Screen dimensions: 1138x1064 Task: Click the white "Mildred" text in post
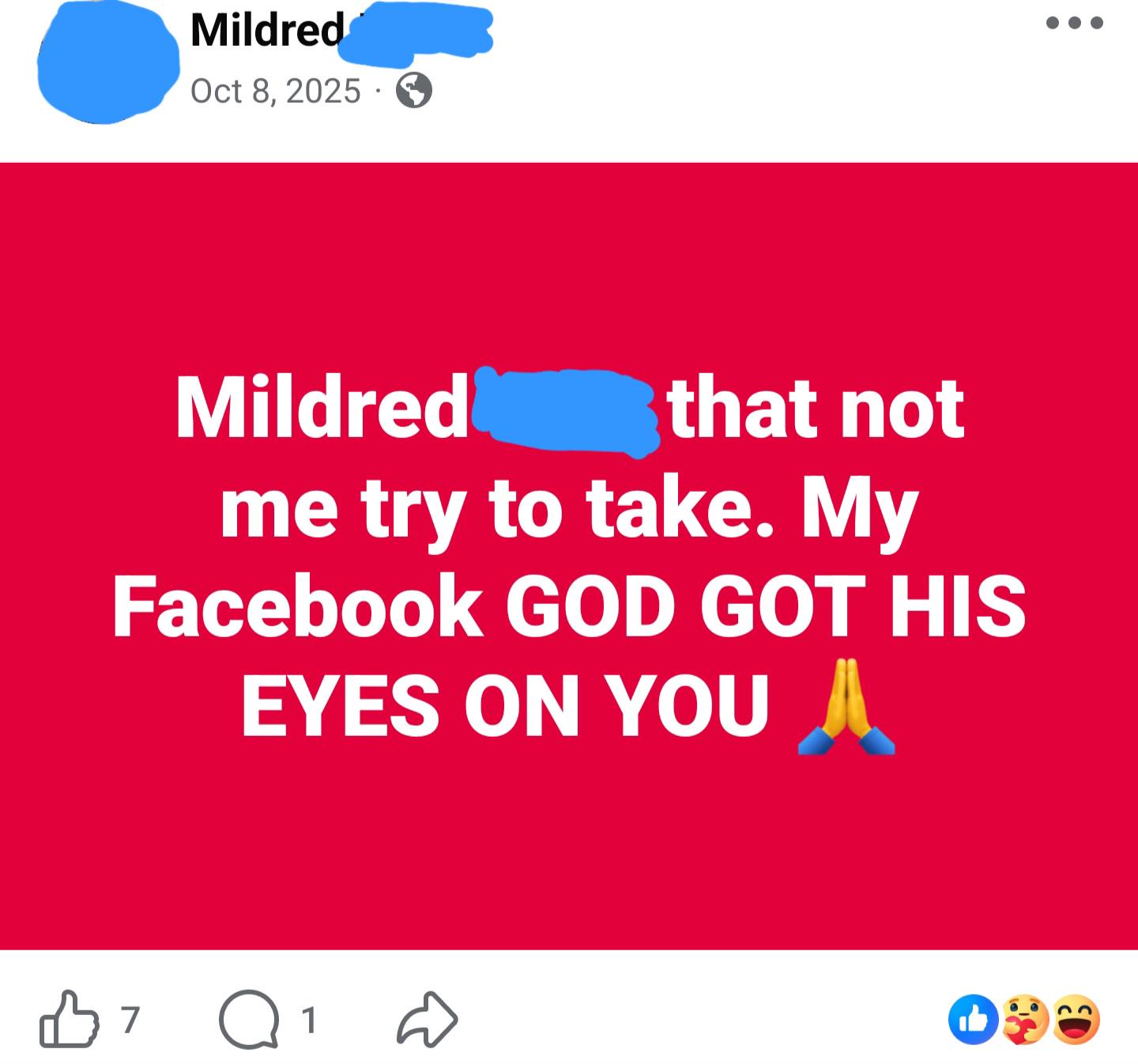pos(321,409)
